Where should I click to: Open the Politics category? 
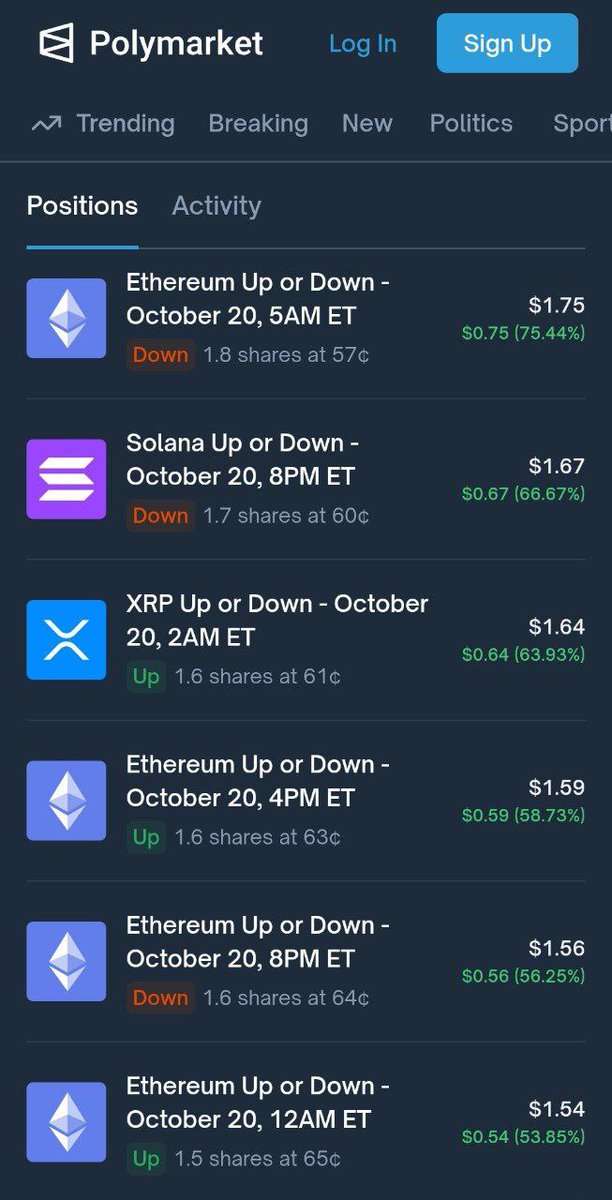pyautogui.click(x=471, y=124)
